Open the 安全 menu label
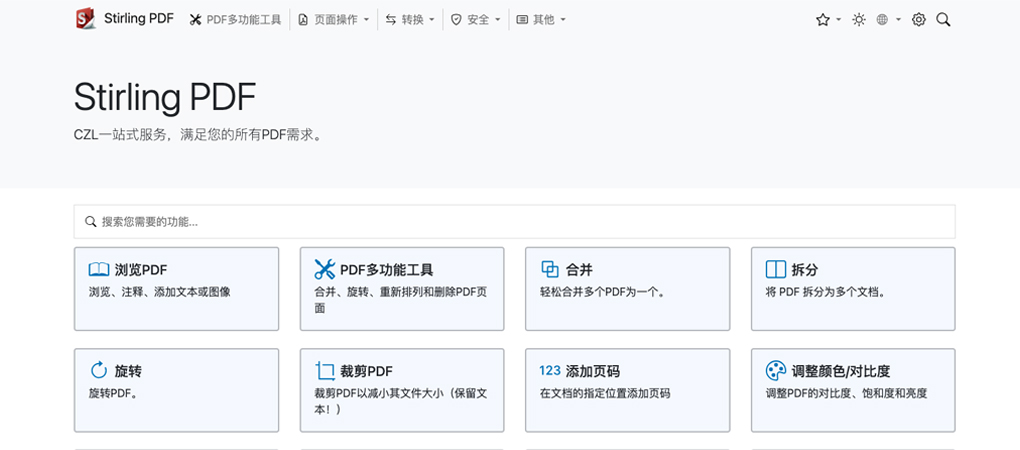Screen dimensions: 1020x450 (x=478, y=20)
